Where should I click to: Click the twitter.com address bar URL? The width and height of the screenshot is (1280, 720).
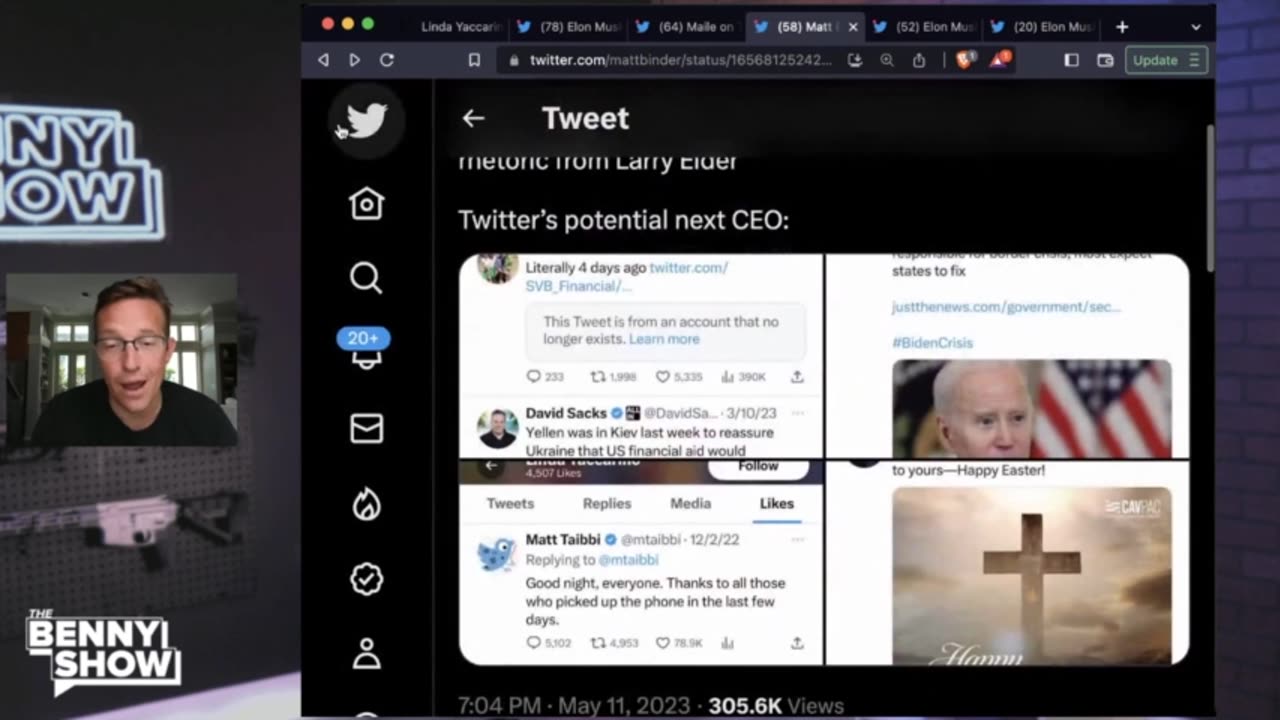680,60
